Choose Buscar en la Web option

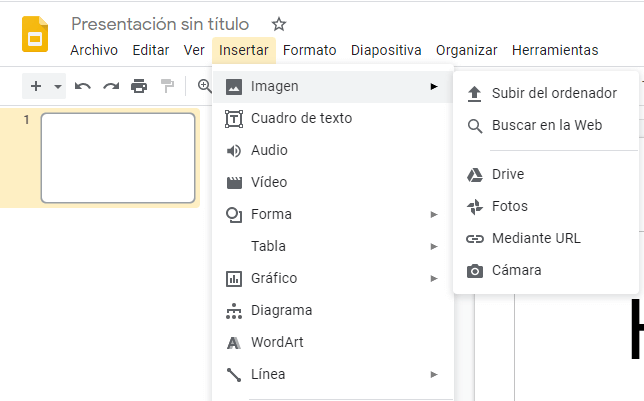click(546, 125)
